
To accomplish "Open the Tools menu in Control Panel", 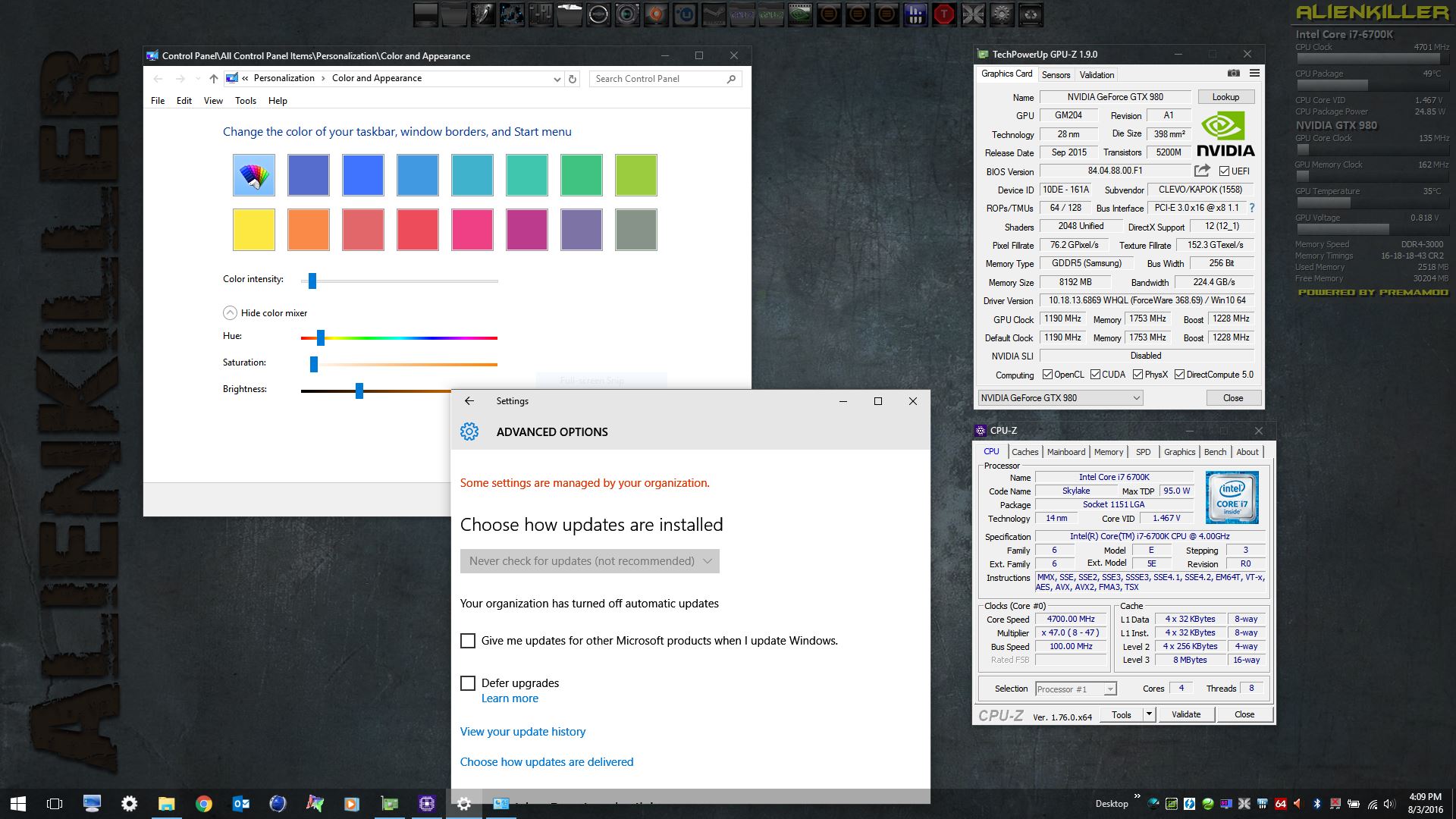I will (246, 101).
